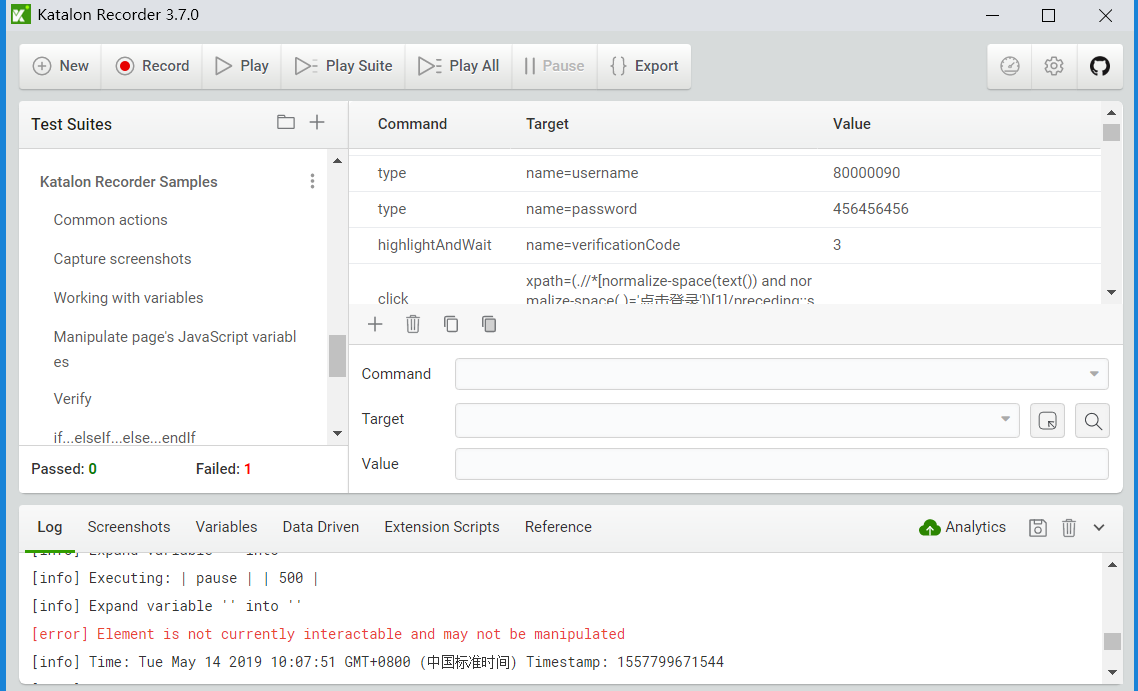Select the Capture screenshots test case
The image size is (1138, 691).
point(123,259)
